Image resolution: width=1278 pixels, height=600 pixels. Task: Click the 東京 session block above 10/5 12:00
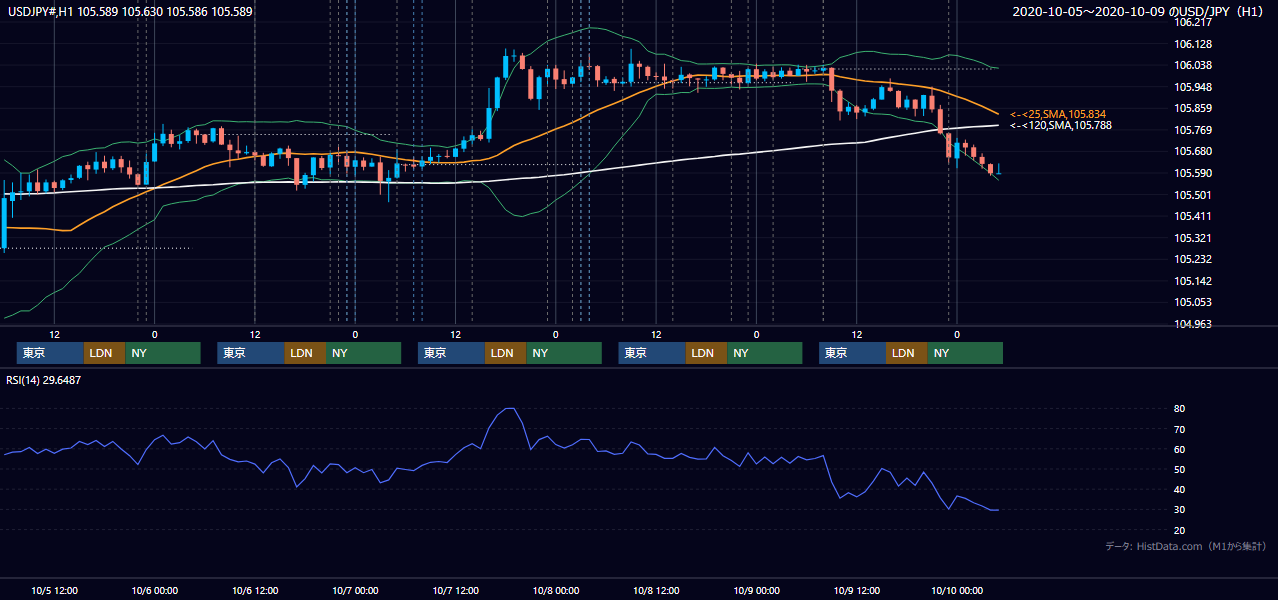pos(50,353)
